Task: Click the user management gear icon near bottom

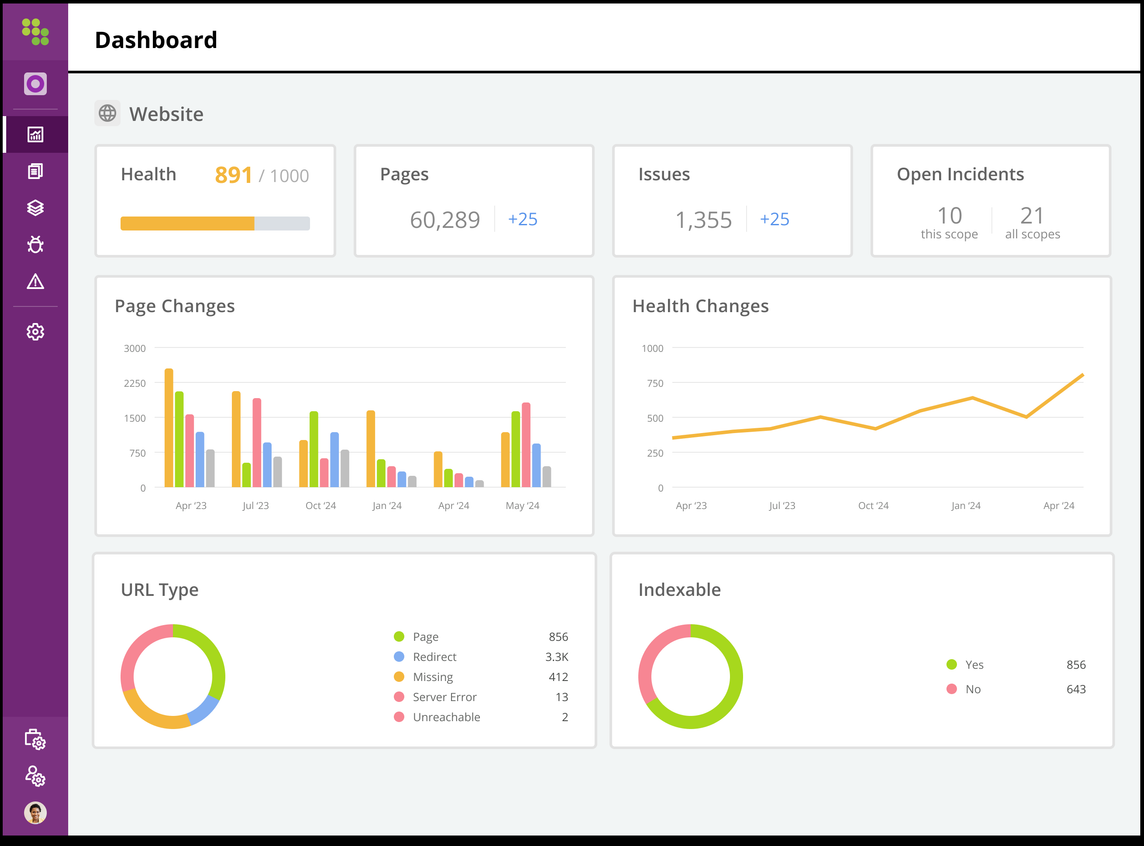Action: tap(34, 776)
